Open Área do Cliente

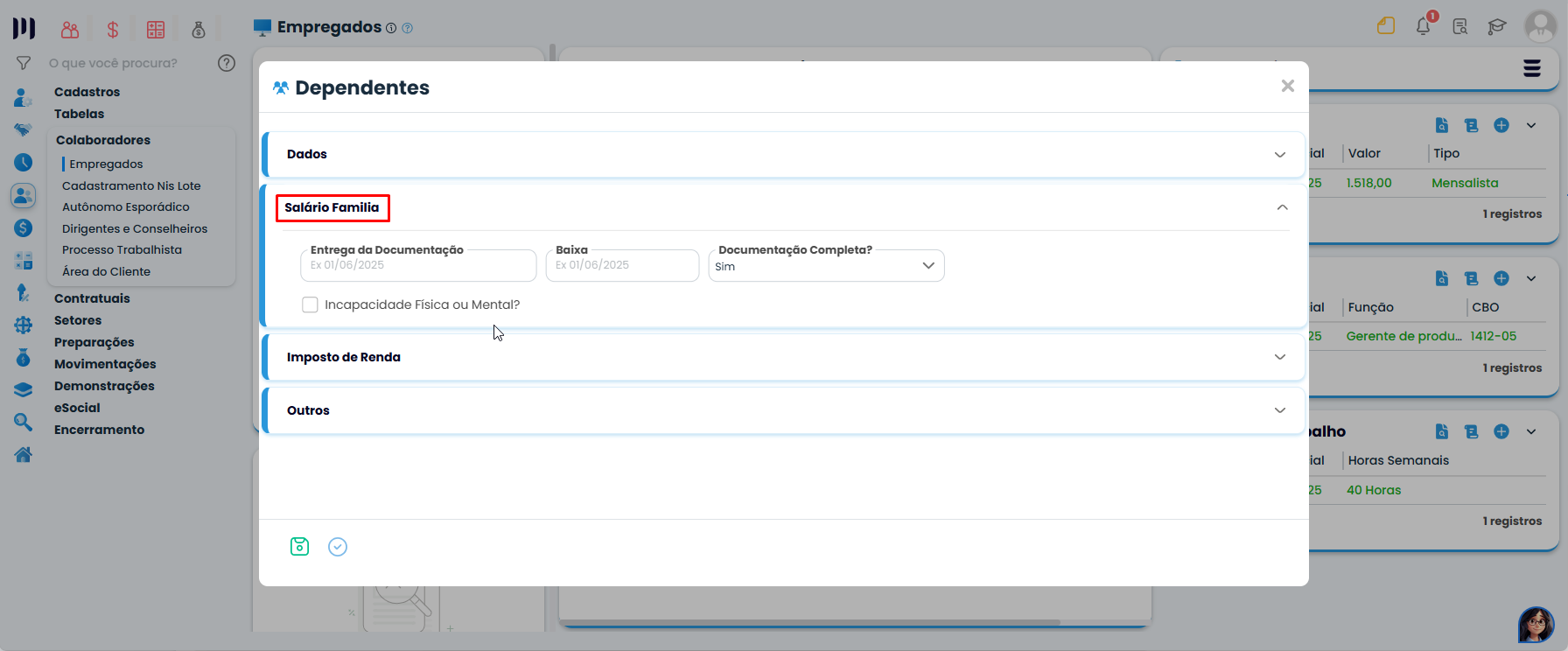pyautogui.click(x=106, y=271)
